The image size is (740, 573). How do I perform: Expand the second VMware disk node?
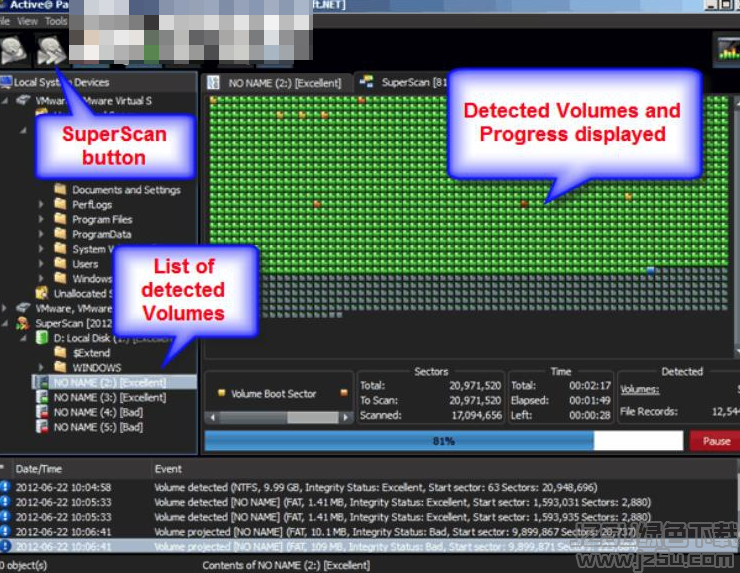point(4,308)
